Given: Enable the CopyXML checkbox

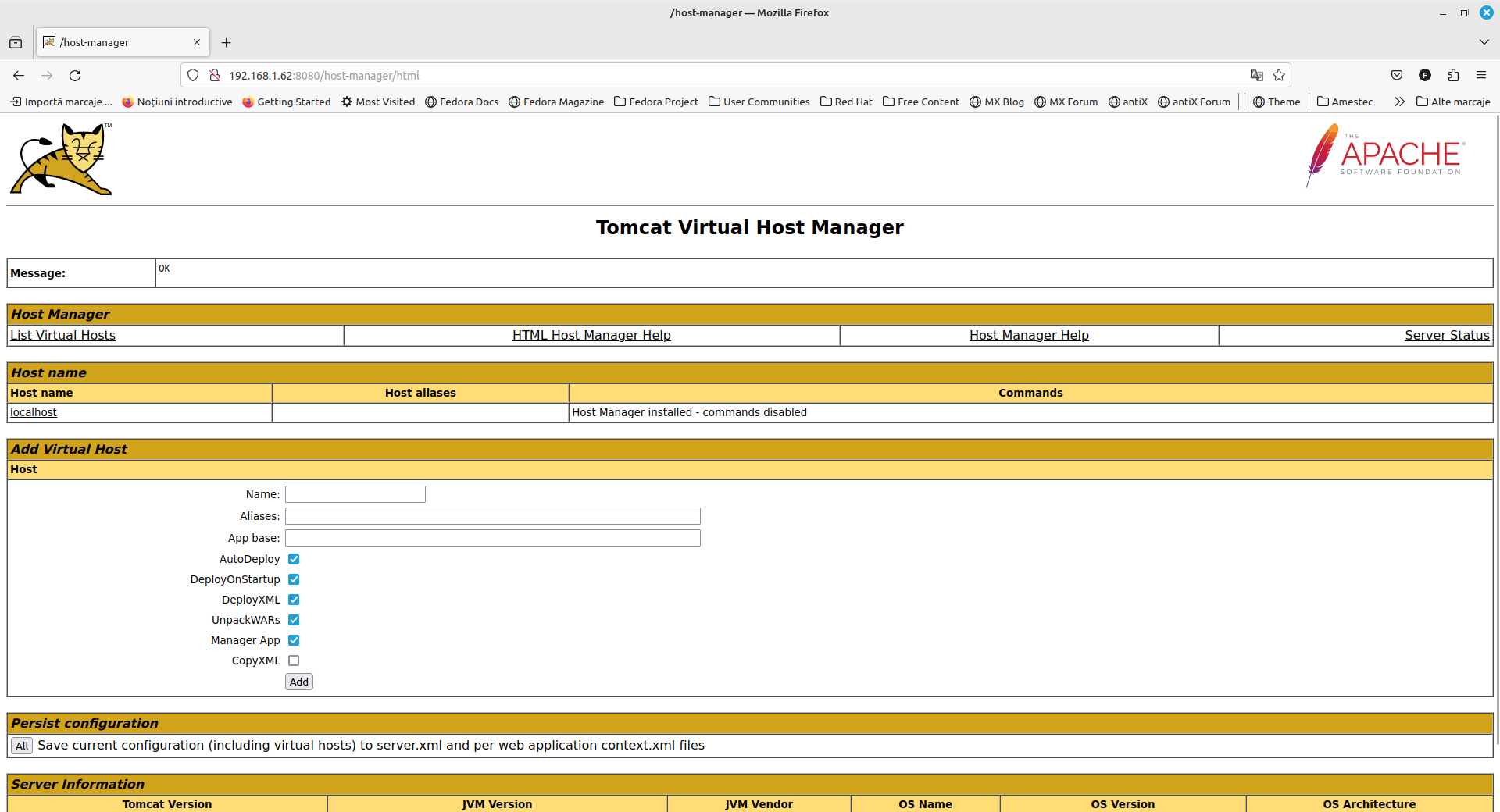Looking at the screenshot, I should coord(294,661).
